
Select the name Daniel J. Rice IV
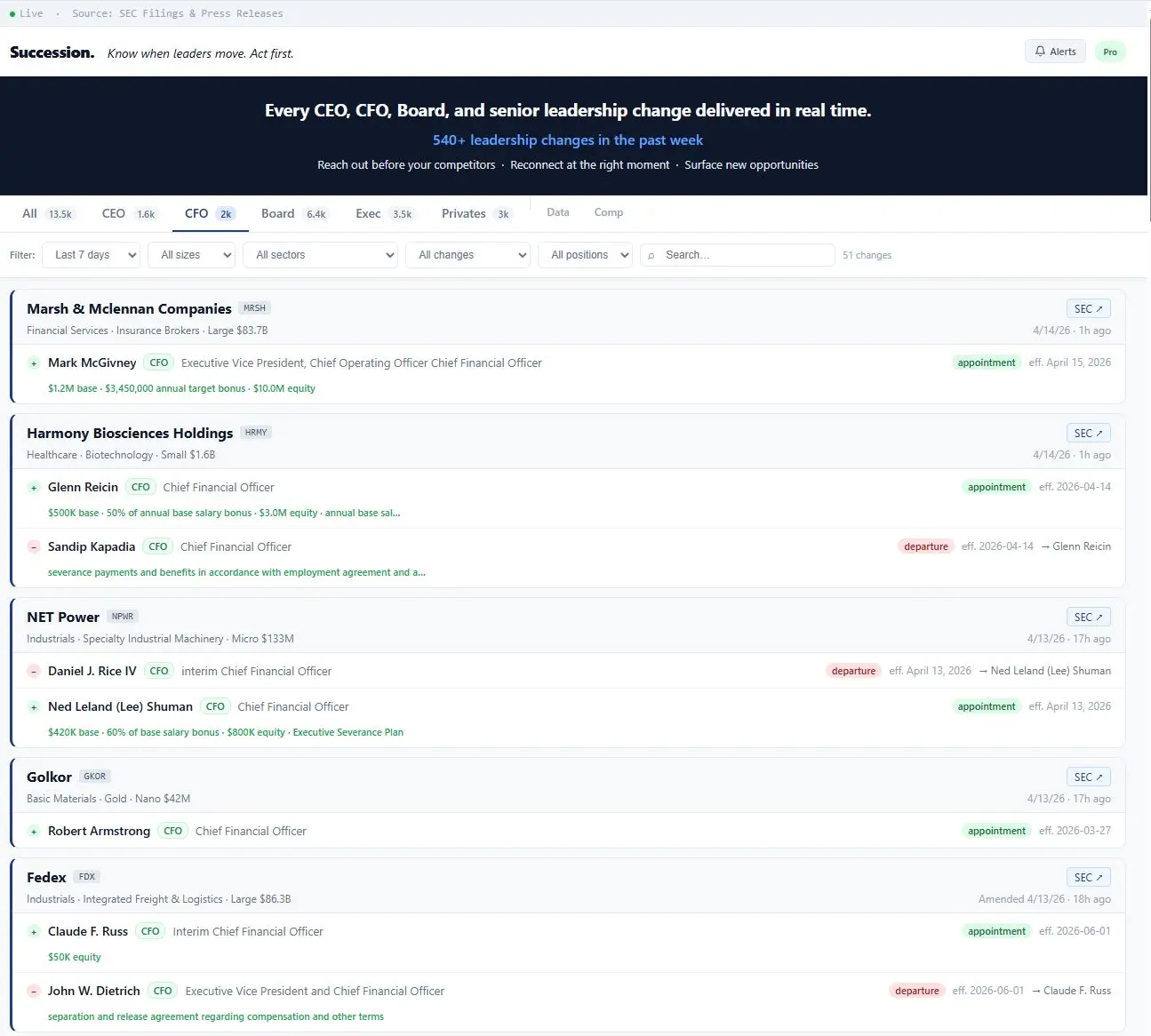pyautogui.click(x=92, y=672)
